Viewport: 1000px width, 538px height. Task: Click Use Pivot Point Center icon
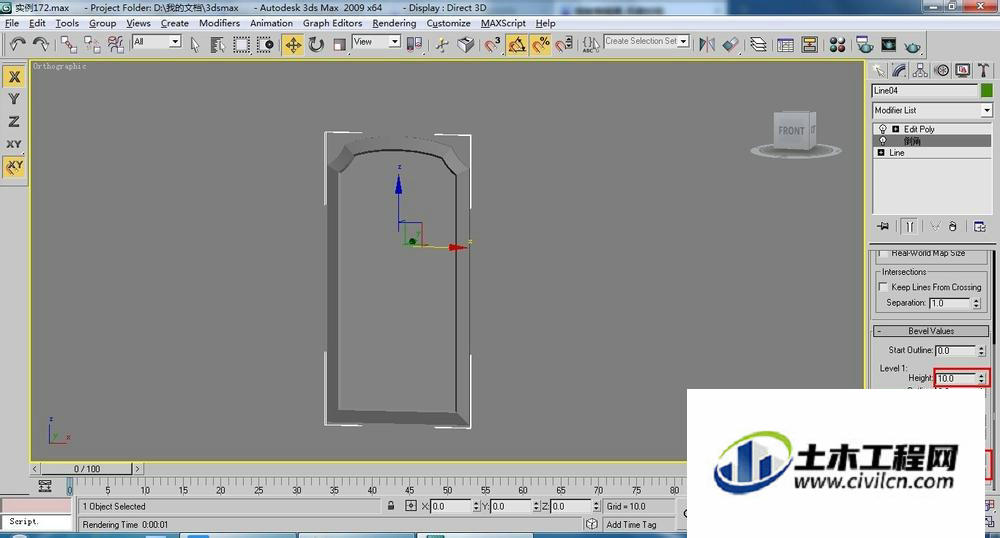(x=414, y=45)
